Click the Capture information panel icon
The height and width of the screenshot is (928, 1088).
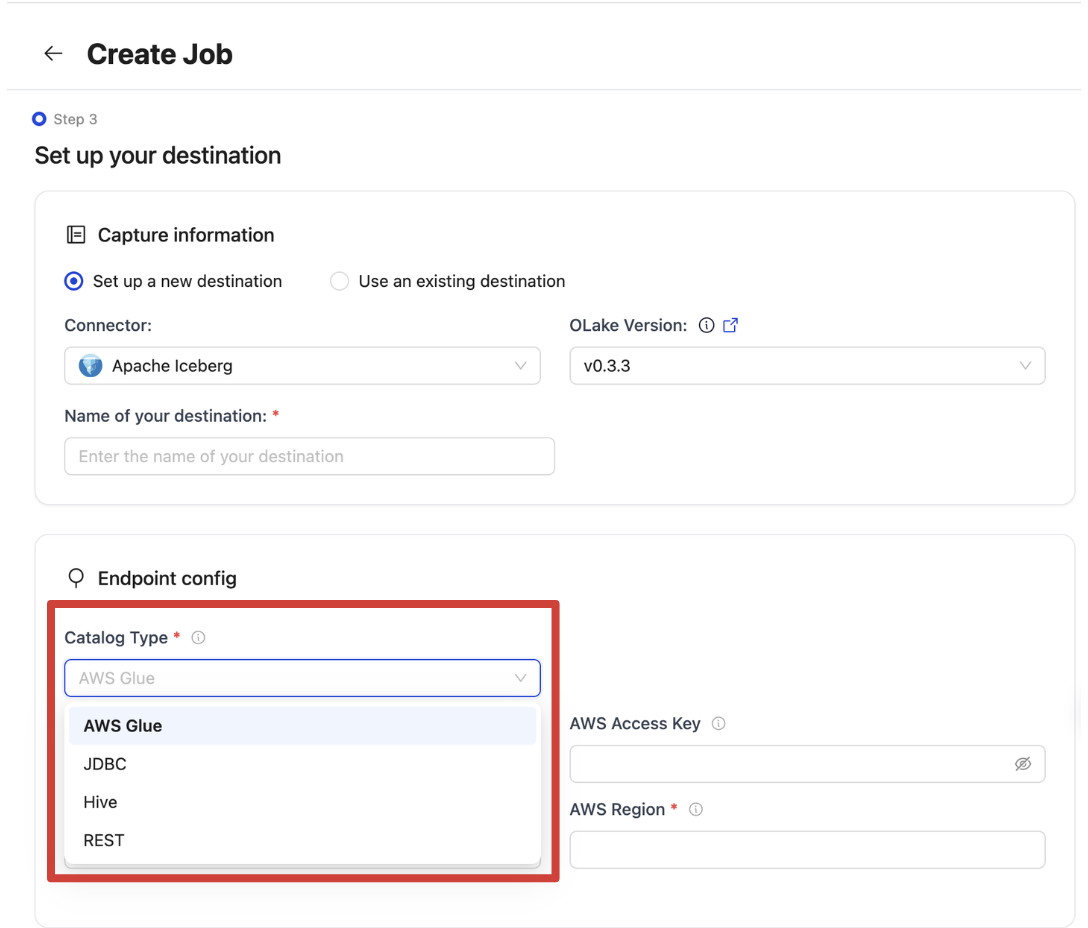click(x=75, y=234)
